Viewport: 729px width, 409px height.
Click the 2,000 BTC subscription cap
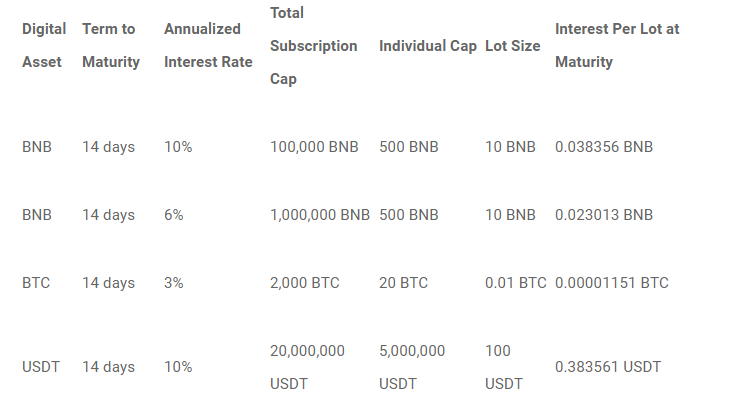(304, 283)
